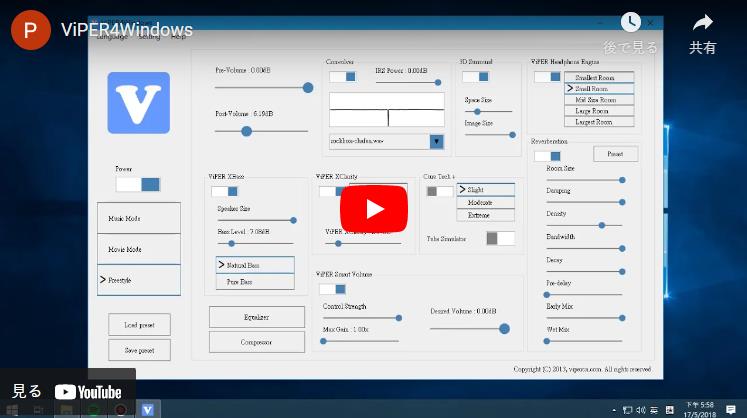Open the Windows notification center icon
Viewport: 747px width, 418px height.
coord(731,410)
